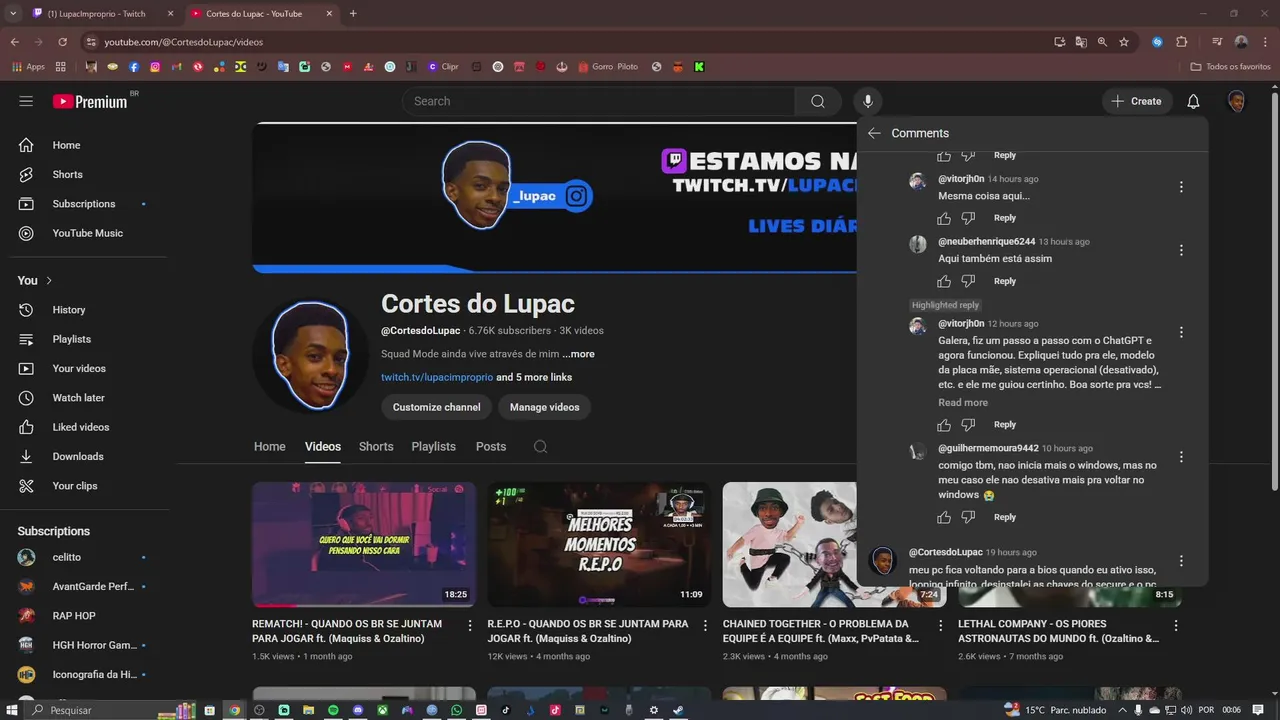Open R.E.P.O melhores momentos thumbnail

coord(599,545)
